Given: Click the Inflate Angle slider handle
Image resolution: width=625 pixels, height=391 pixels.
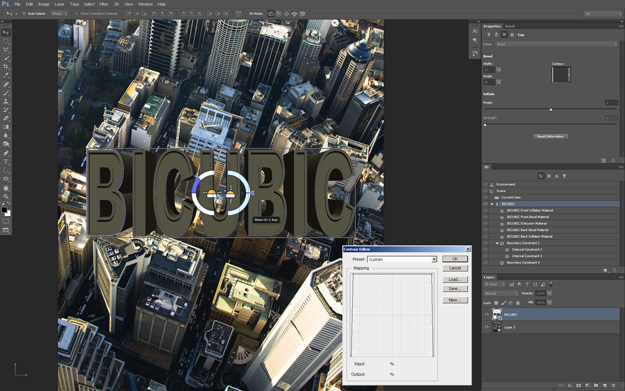Looking at the screenshot, I should (551, 110).
